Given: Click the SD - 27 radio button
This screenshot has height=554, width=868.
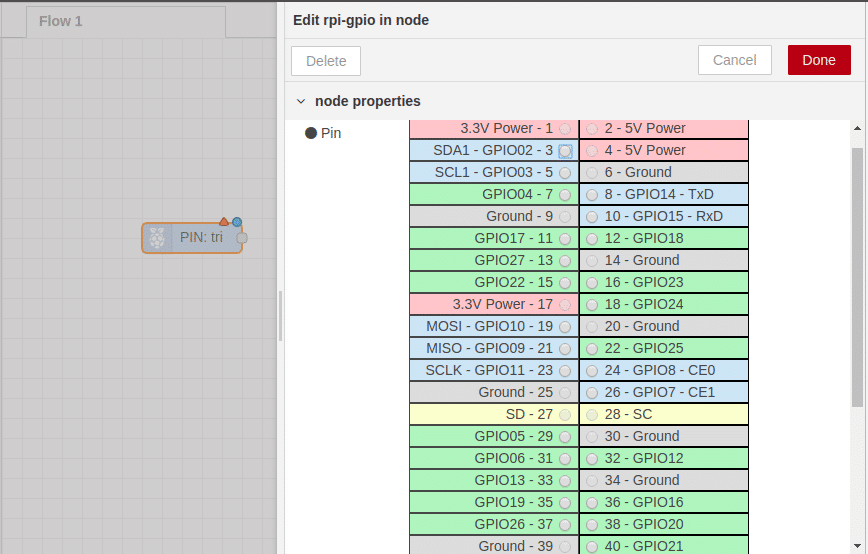Looking at the screenshot, I should point(565,415).
